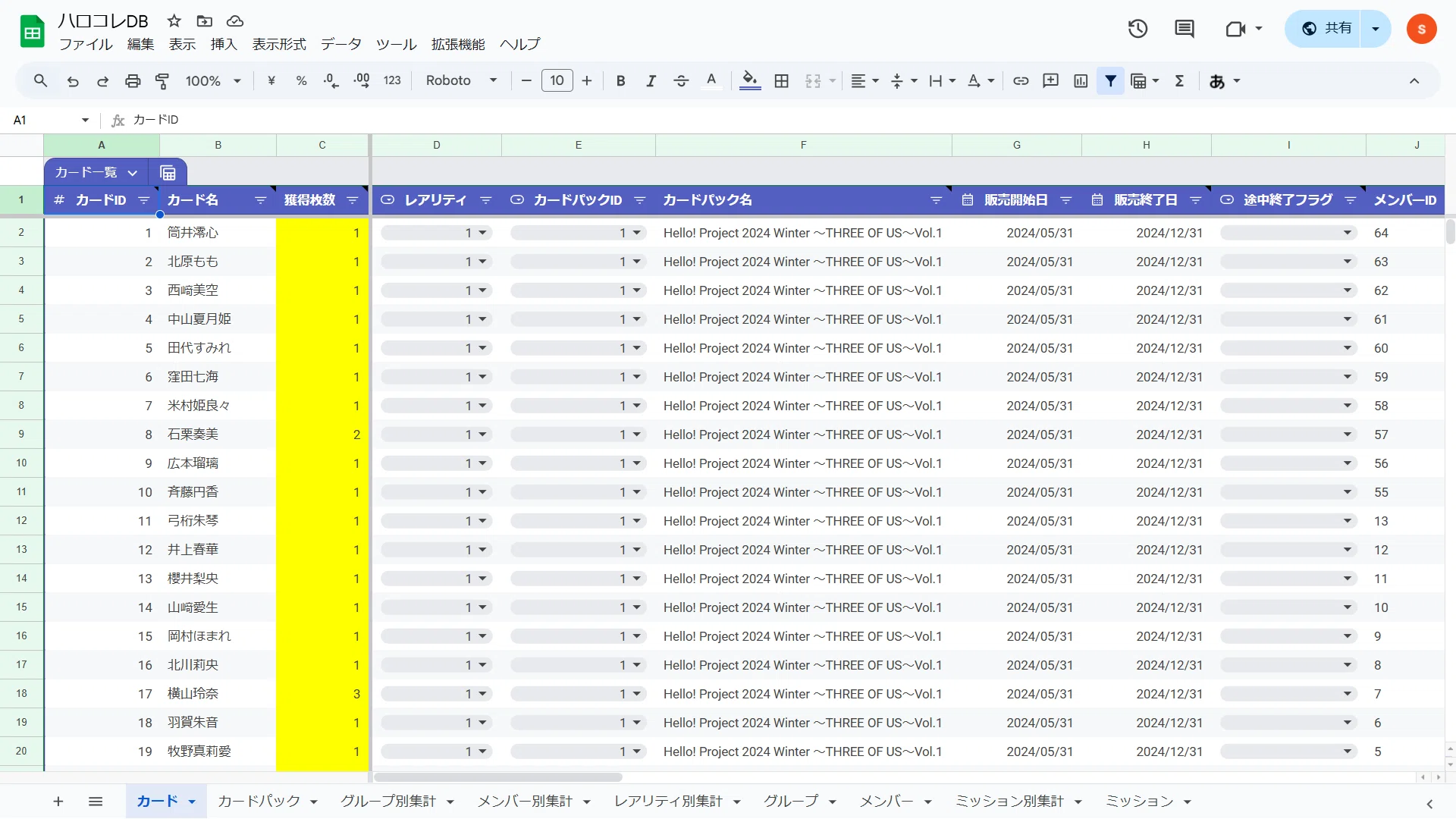The height and width of the screenshot is (819, 1456).
Task: Toggle the カードパックID column filter
Action: [640, 200]
